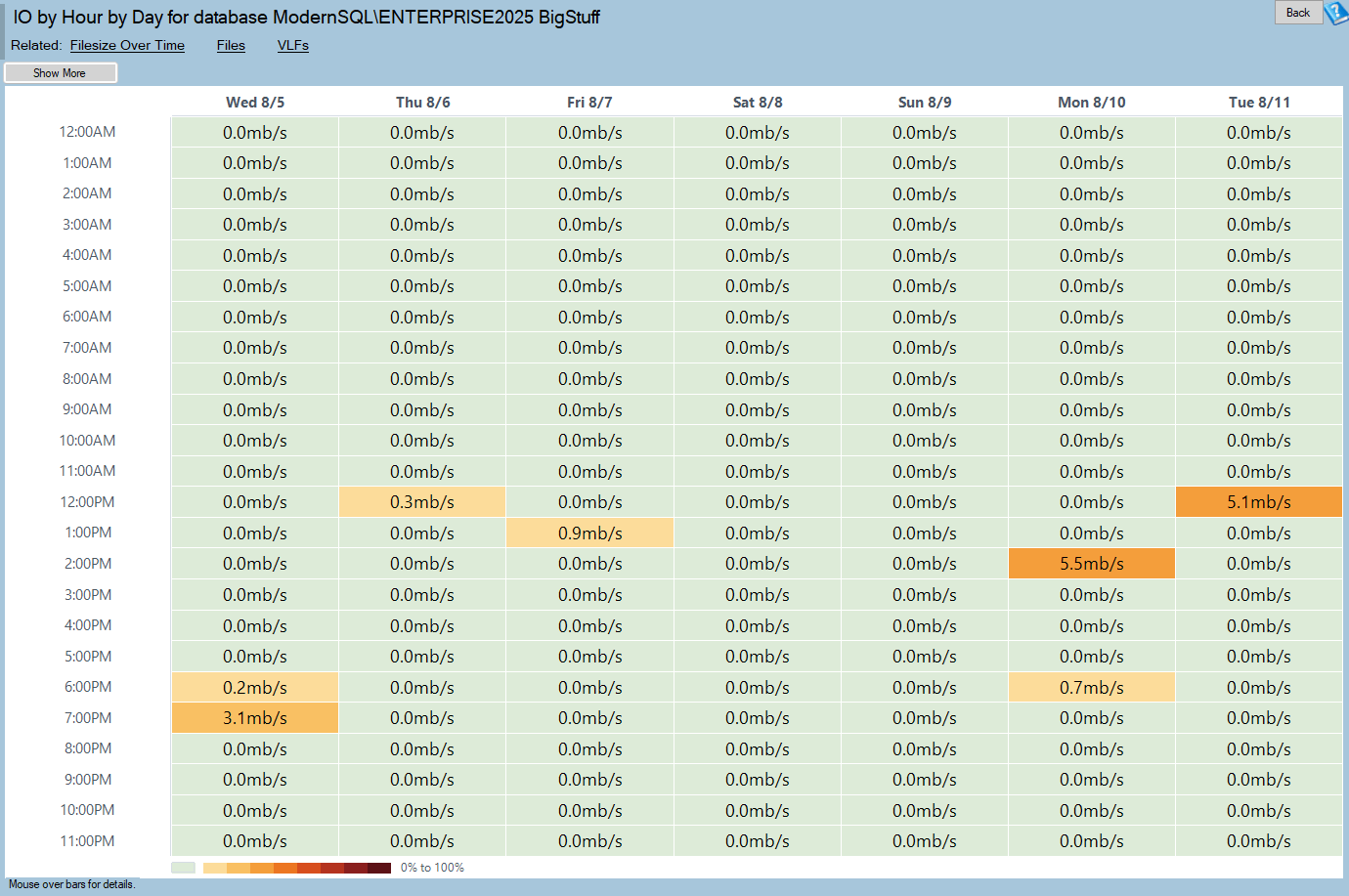The width and height of the screenshot is (1349, 896).
Task: Click the Tue 8/11 cell at 11:00PM
Action: [1259, 841]
